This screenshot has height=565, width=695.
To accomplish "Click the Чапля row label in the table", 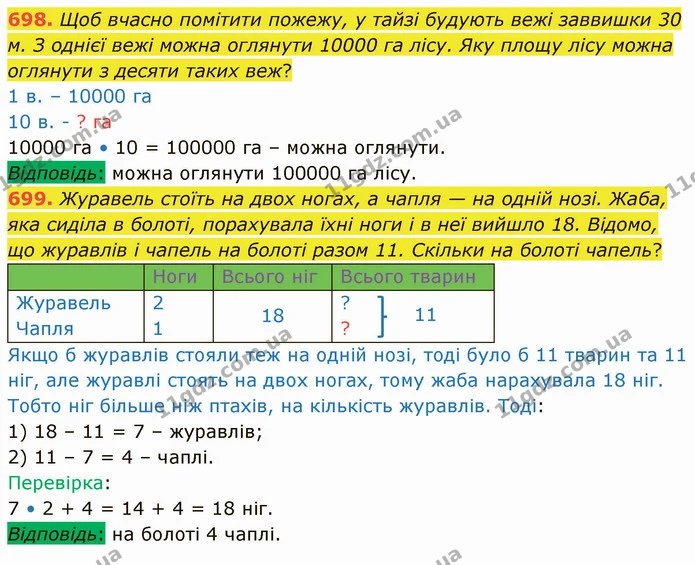I will (45, 329).
